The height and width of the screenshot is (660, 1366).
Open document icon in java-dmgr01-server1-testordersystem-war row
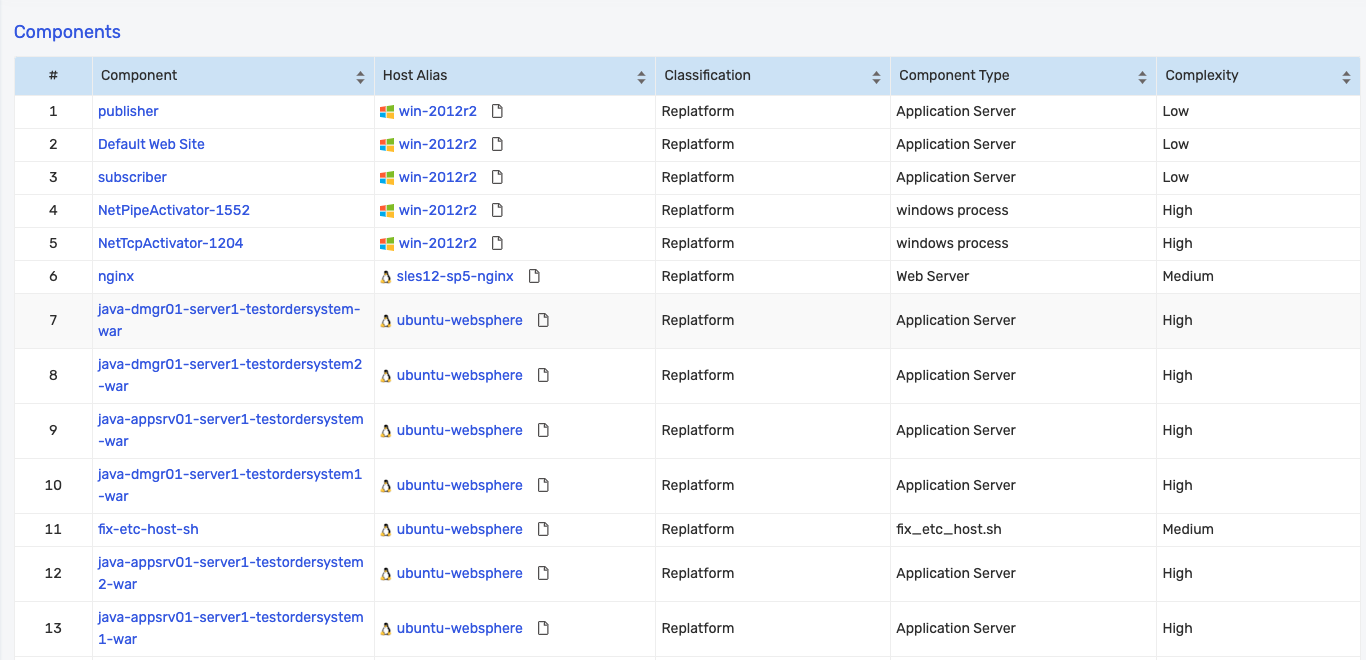coord(543,320)
